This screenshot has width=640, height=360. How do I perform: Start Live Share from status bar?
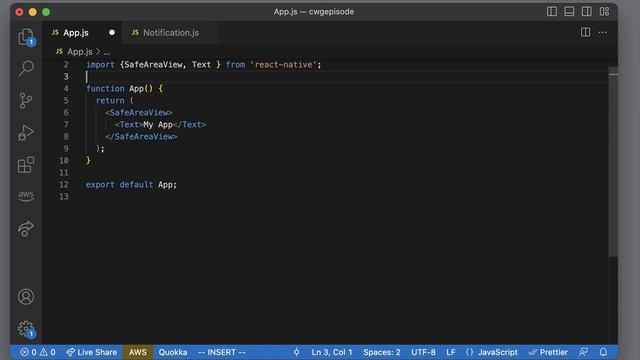92,352
